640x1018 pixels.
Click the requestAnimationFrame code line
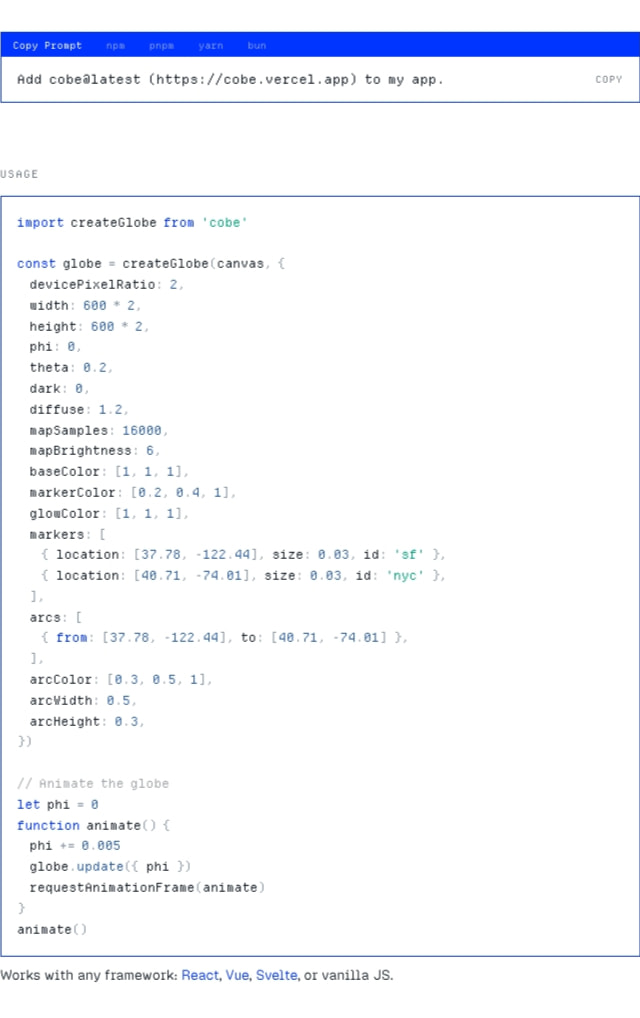coord(147,888)
